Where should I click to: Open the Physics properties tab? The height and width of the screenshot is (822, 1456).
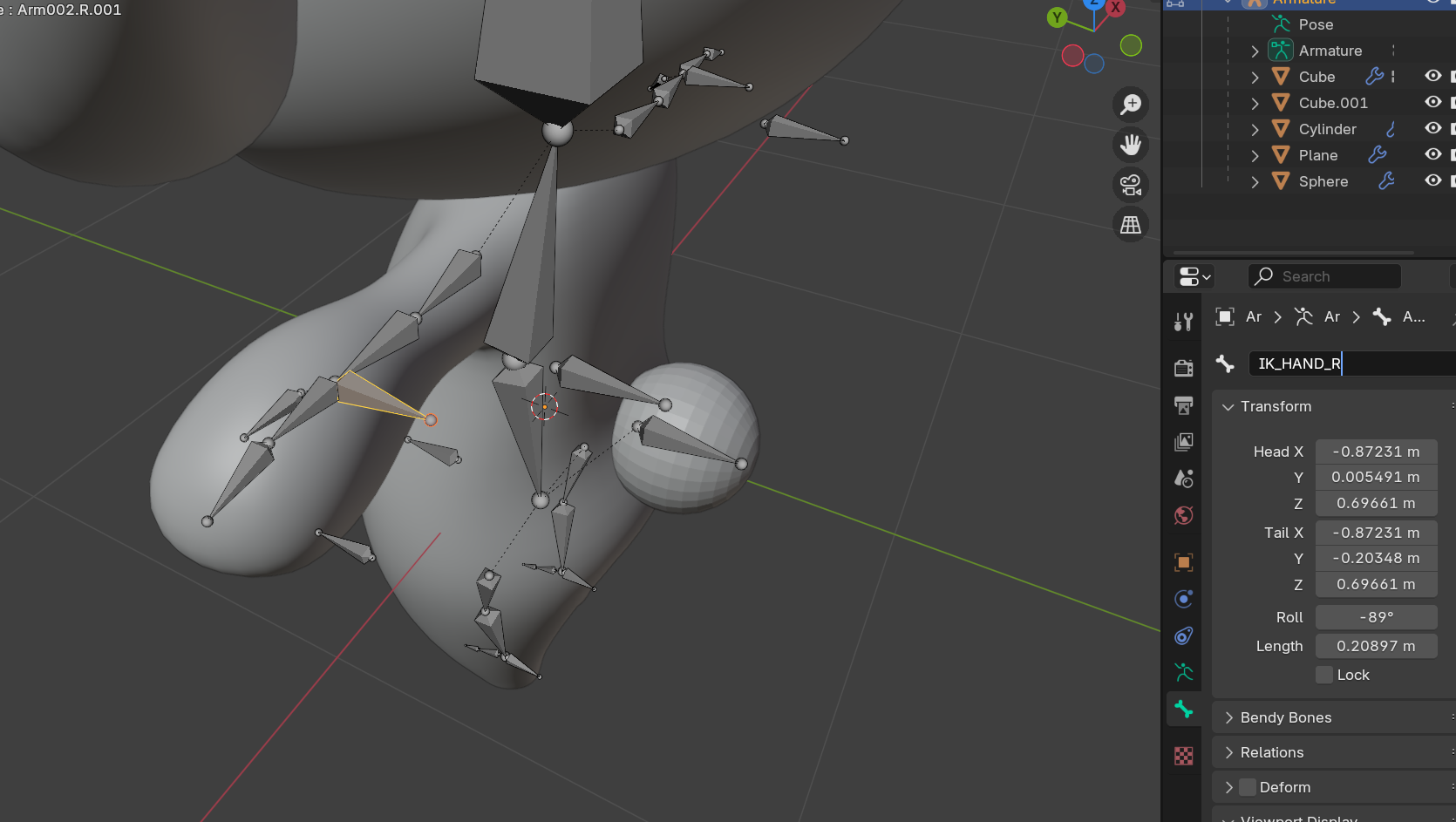point(1183,599)
